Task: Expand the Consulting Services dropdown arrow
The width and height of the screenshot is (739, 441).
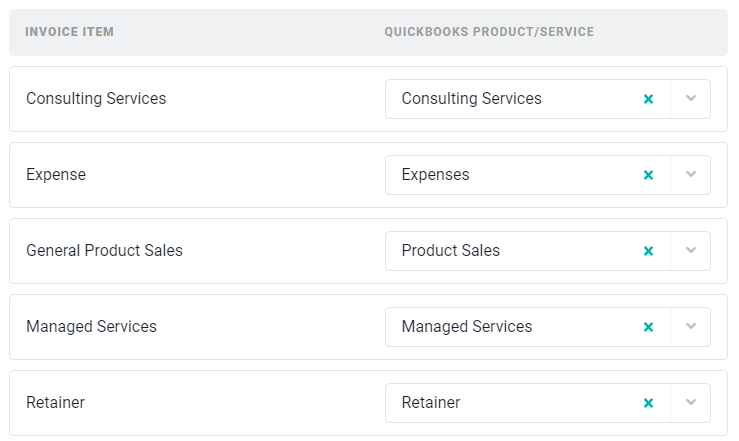Action: tap(690, 99)
